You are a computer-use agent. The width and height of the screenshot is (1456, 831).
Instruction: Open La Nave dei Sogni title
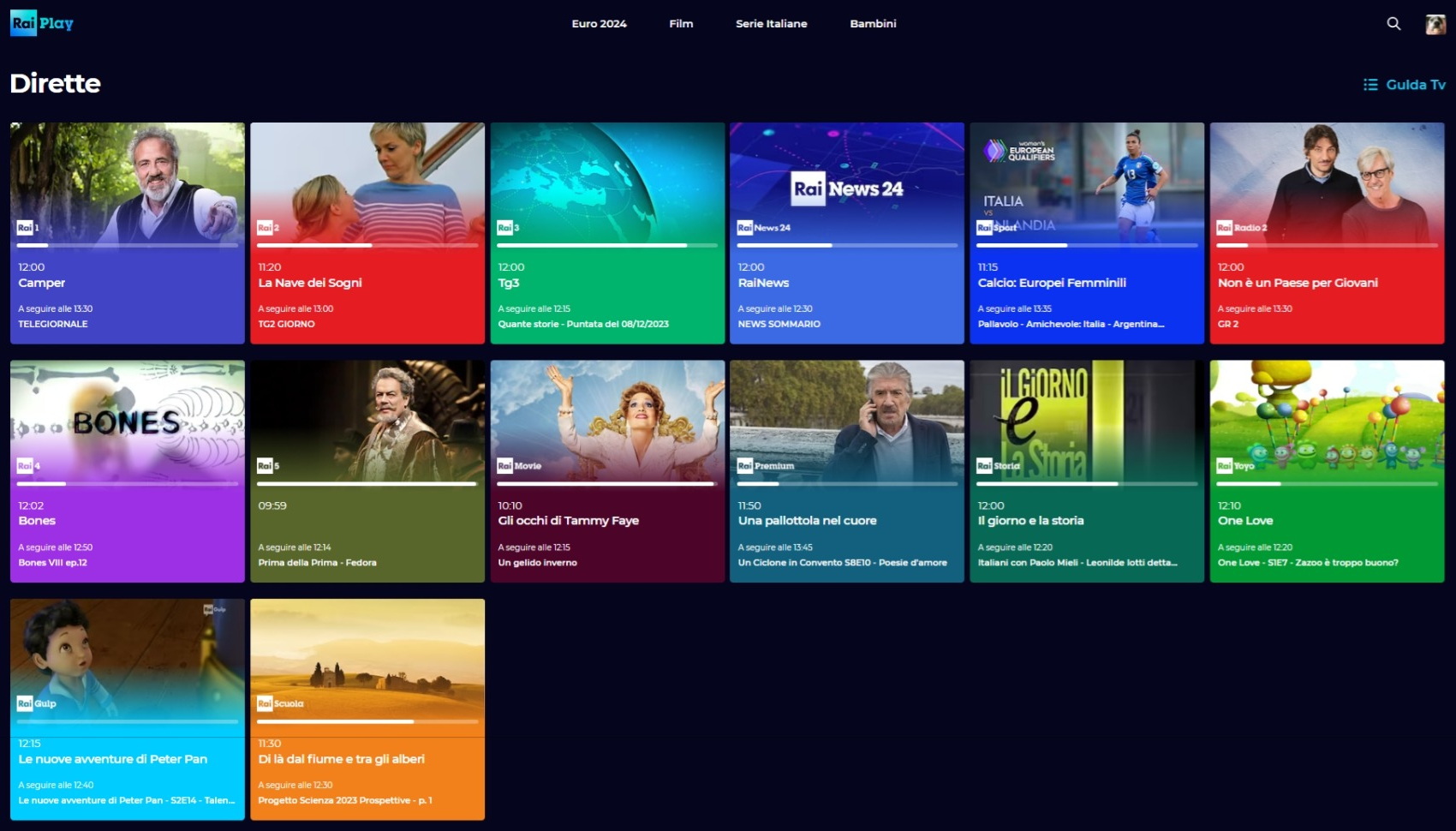[x=310, y=283]
